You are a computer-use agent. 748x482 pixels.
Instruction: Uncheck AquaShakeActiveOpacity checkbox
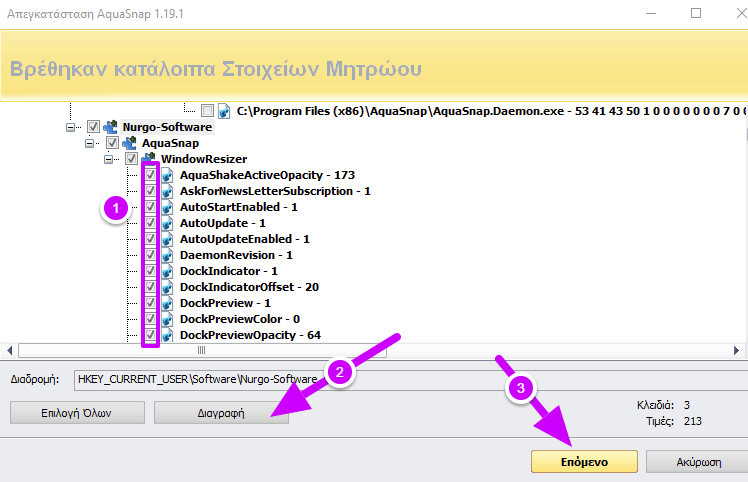coord(150,175)
